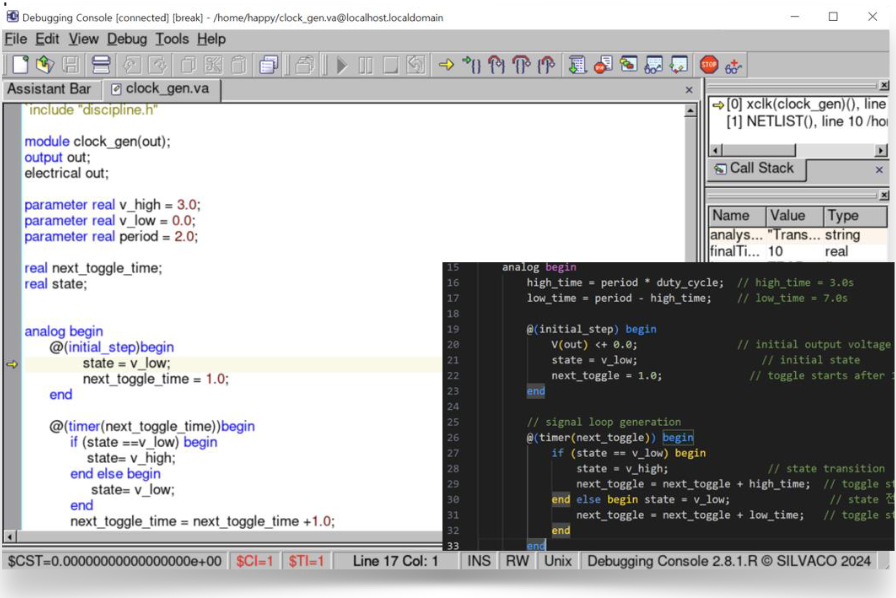Click the glasses with red plus icon

click(733, 66)
